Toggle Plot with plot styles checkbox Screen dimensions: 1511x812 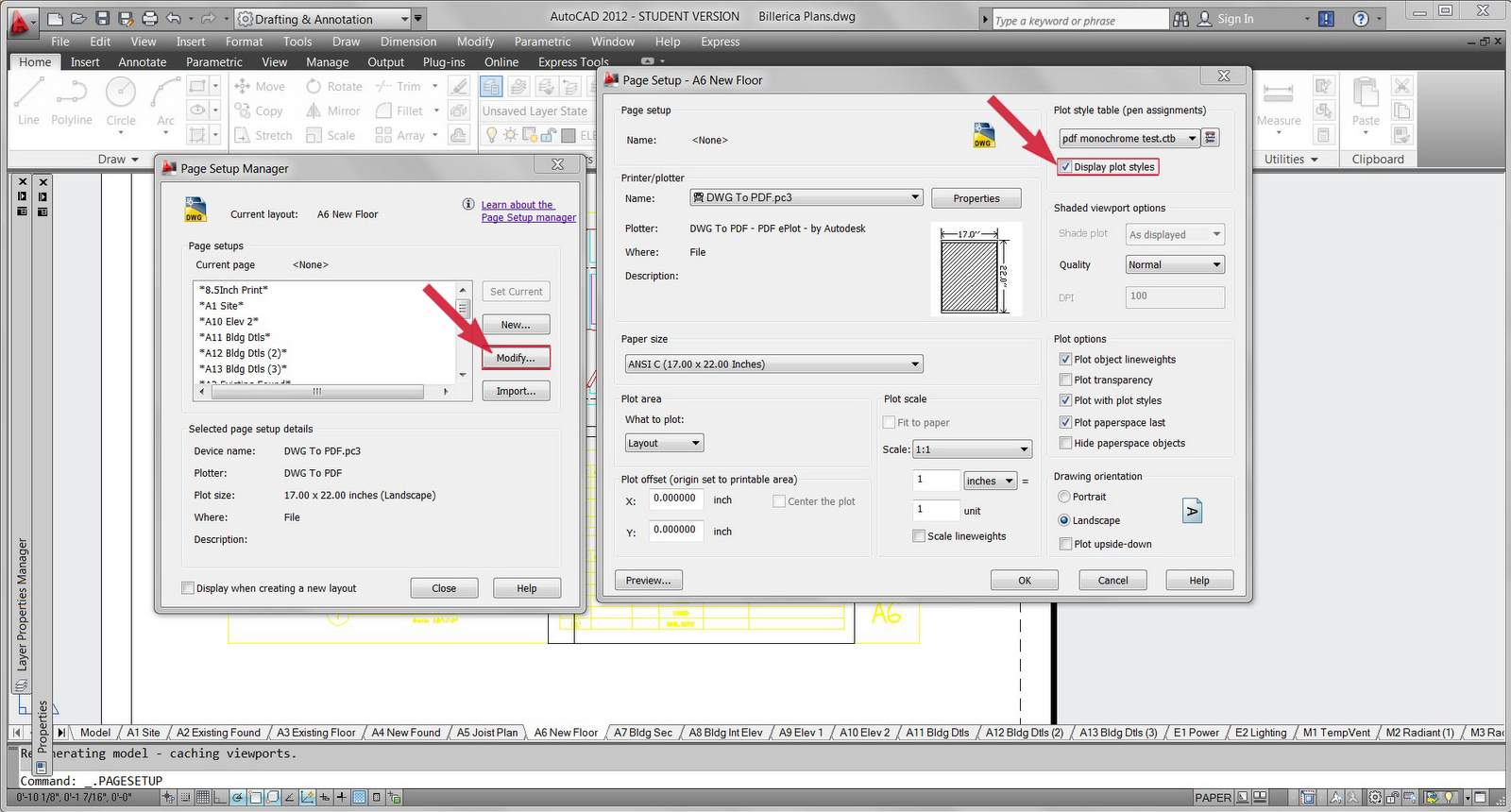point(1065,401)
